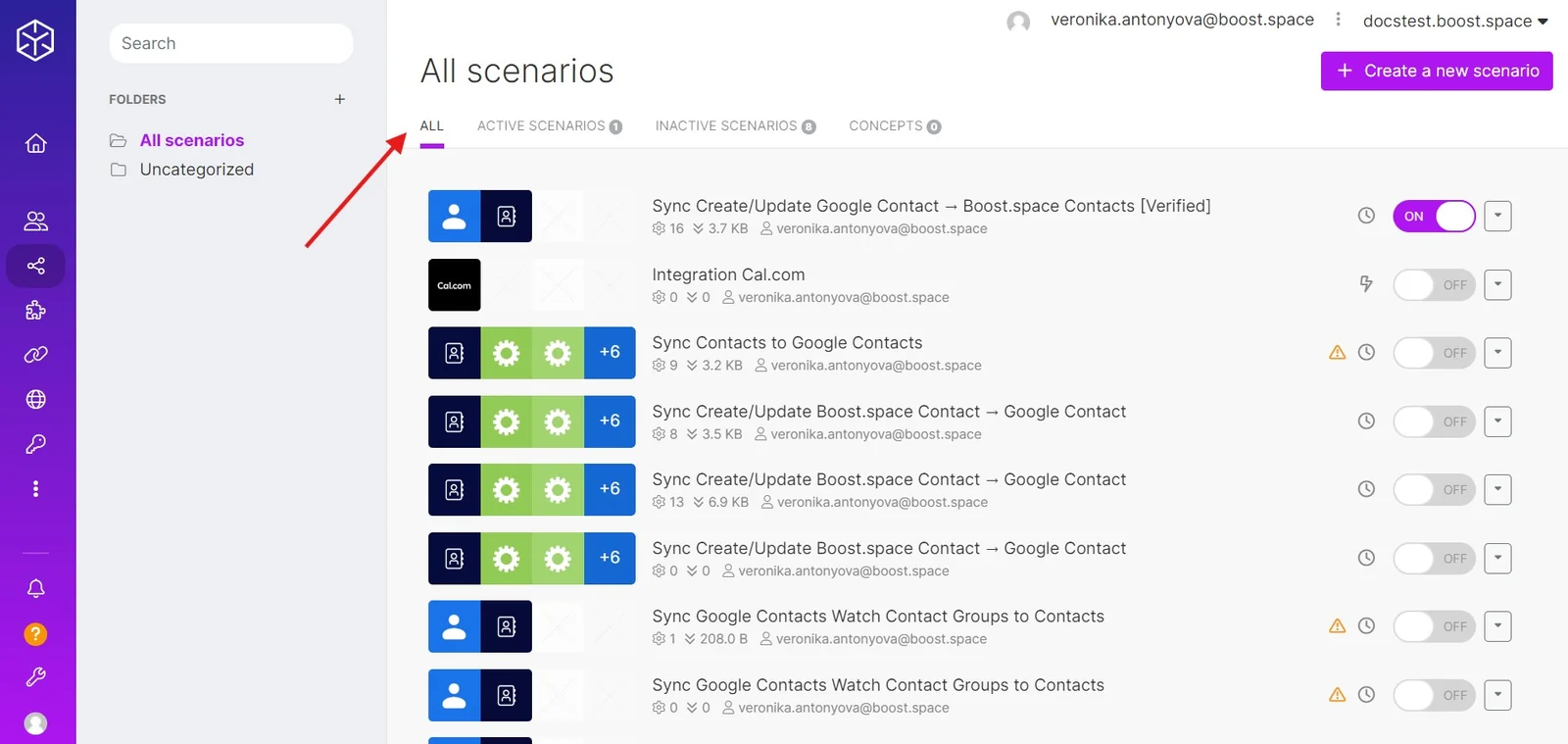The image size is (1568, 744).
Task: Show more sidebar options via three dots
Action: click(x=36, y=488)
